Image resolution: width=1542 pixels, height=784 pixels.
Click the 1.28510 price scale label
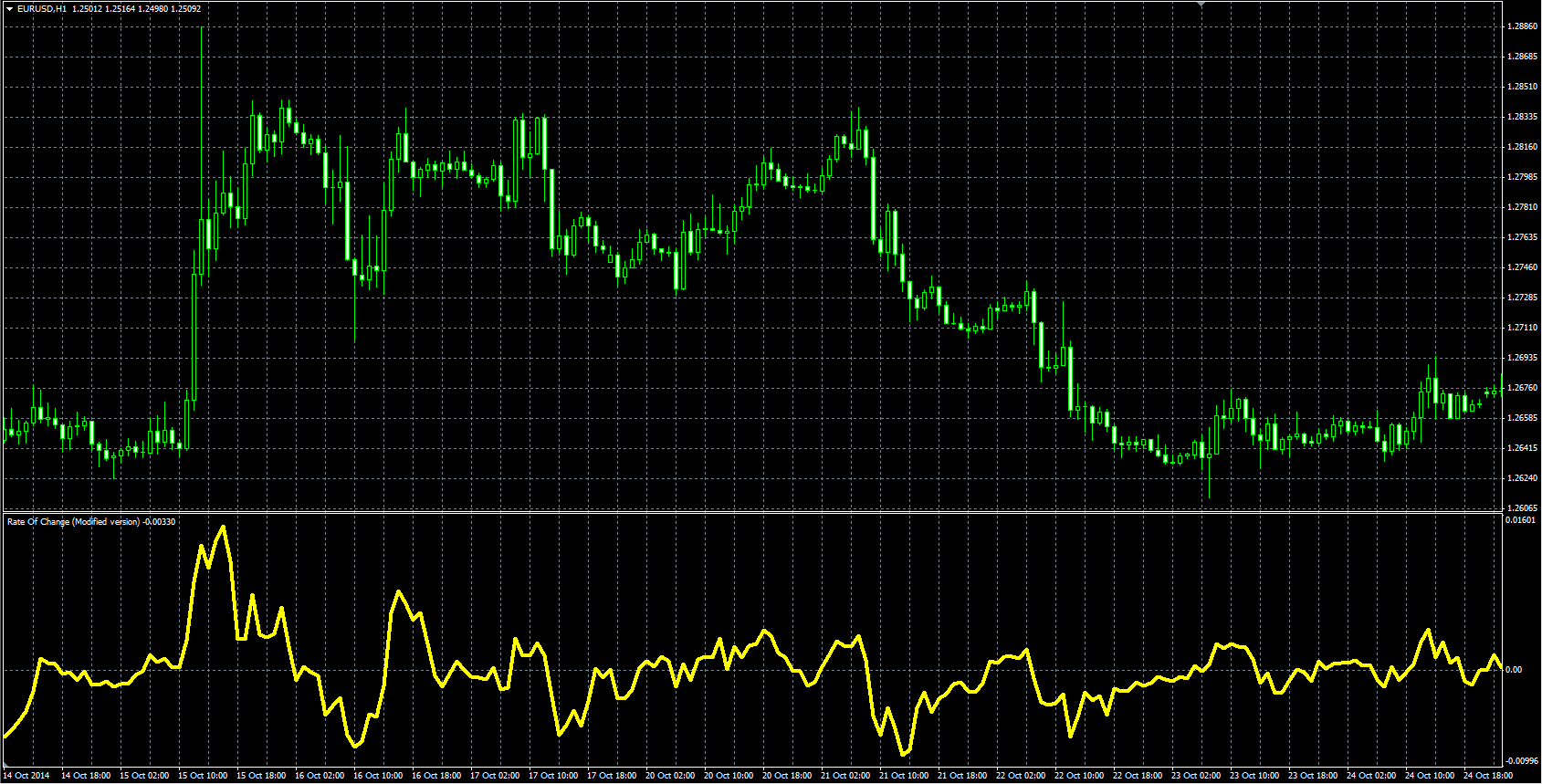click(1523, 87)
